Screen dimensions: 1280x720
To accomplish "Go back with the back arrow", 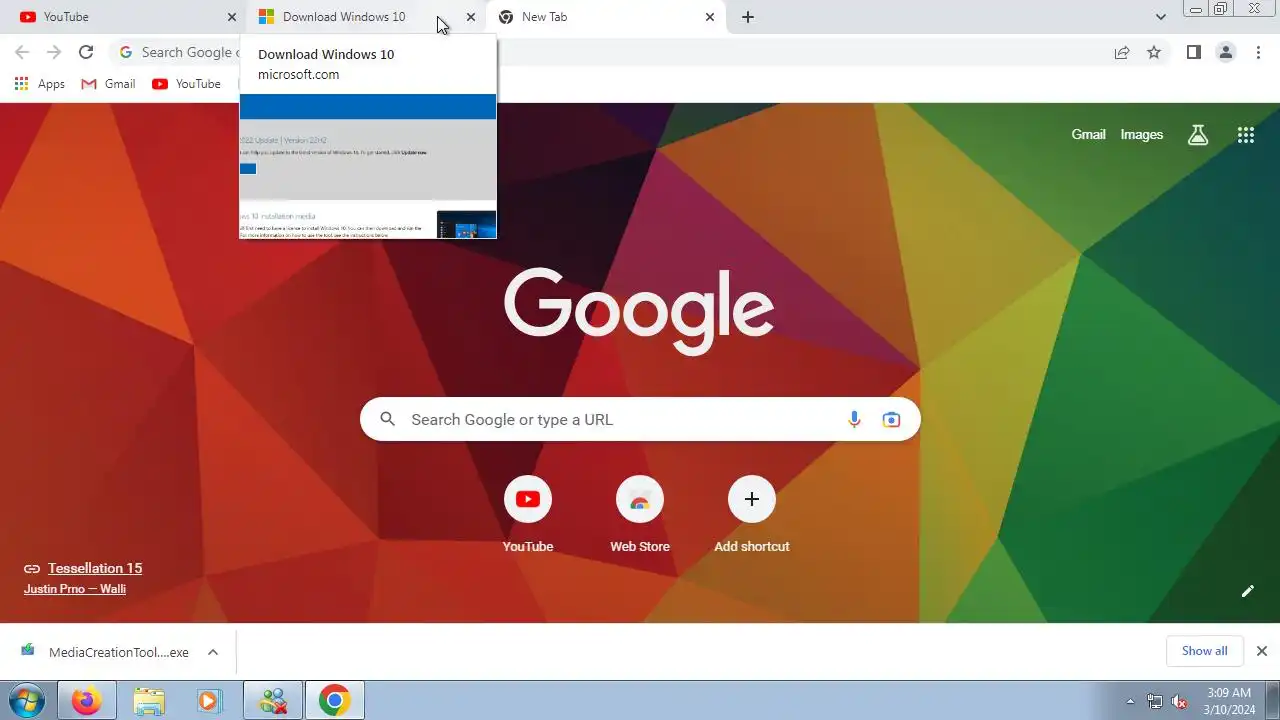I will [22, 52].
